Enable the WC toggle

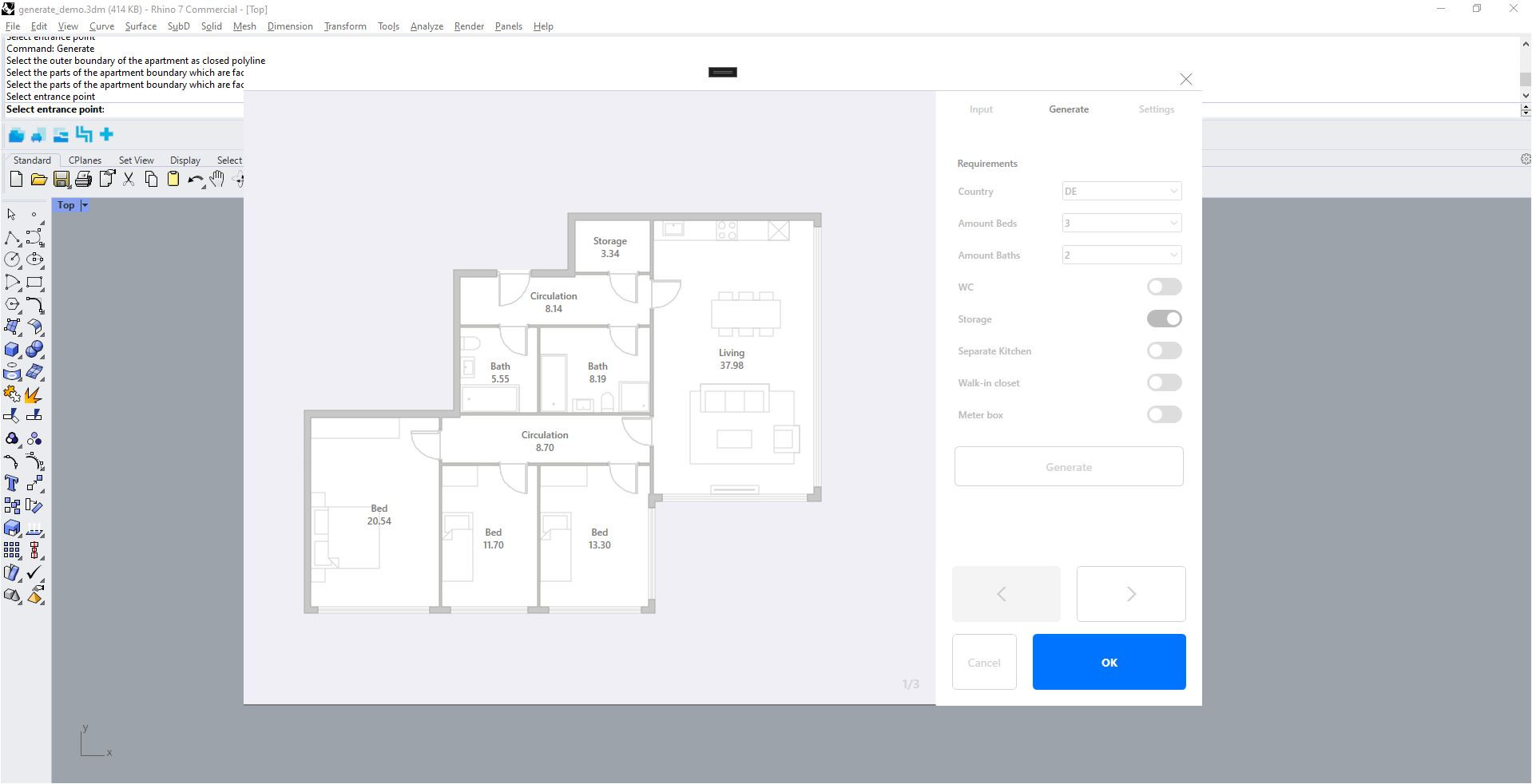pyautogui.click(x=1164, y=287)
